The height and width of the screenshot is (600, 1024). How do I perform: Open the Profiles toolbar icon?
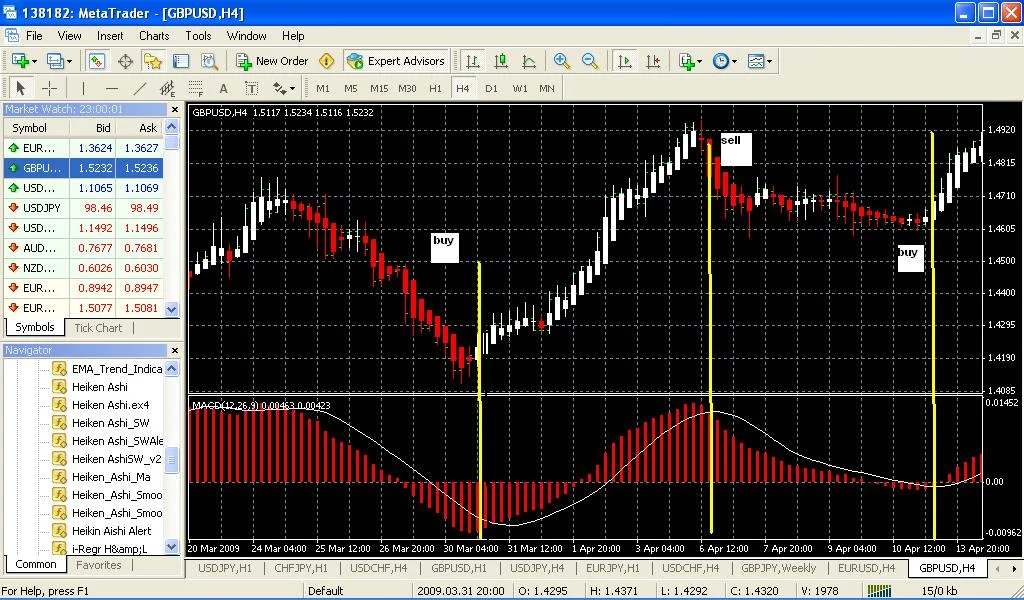[x=55, y=61]
